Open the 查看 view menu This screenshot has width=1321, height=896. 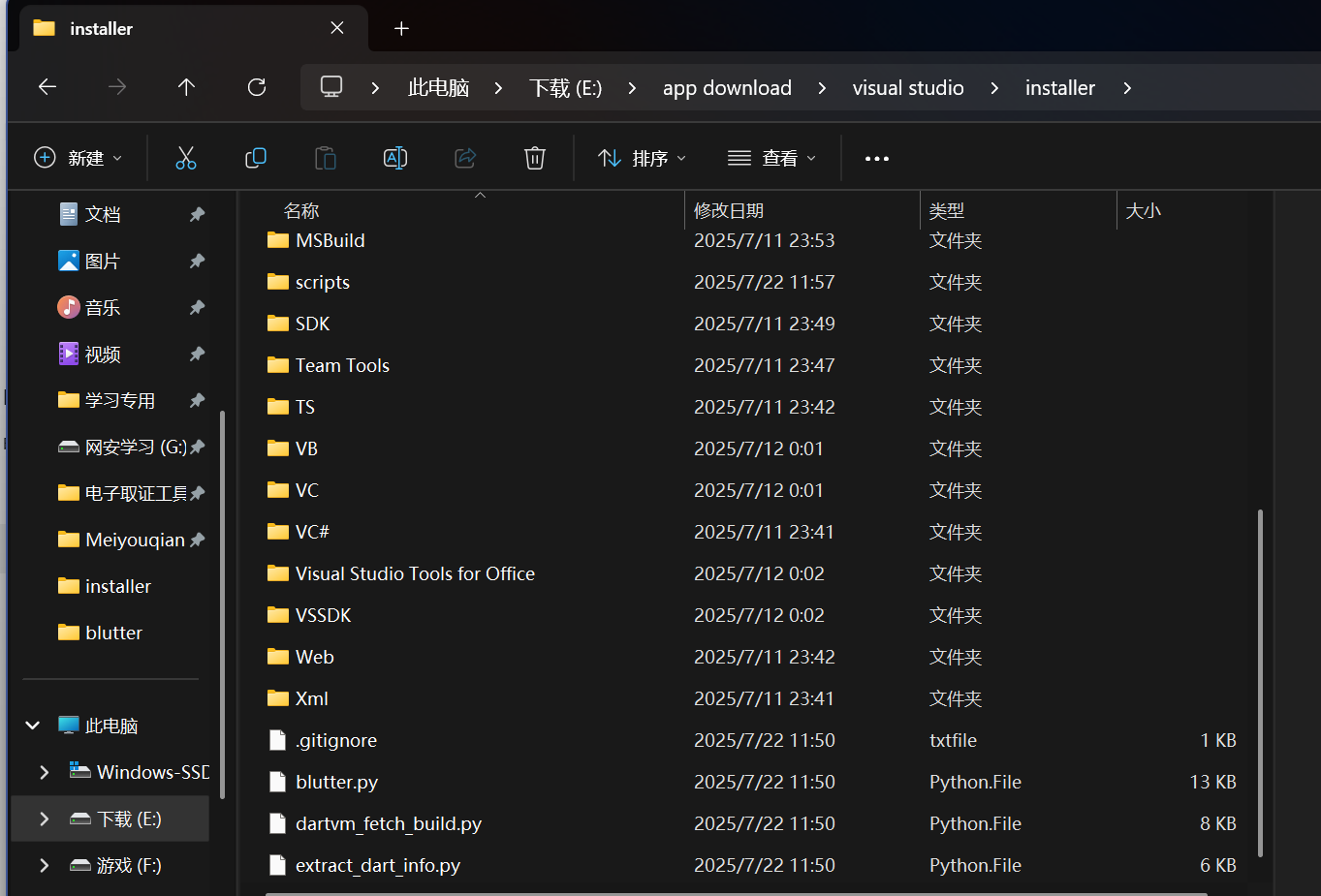click(x=772, y=158)
